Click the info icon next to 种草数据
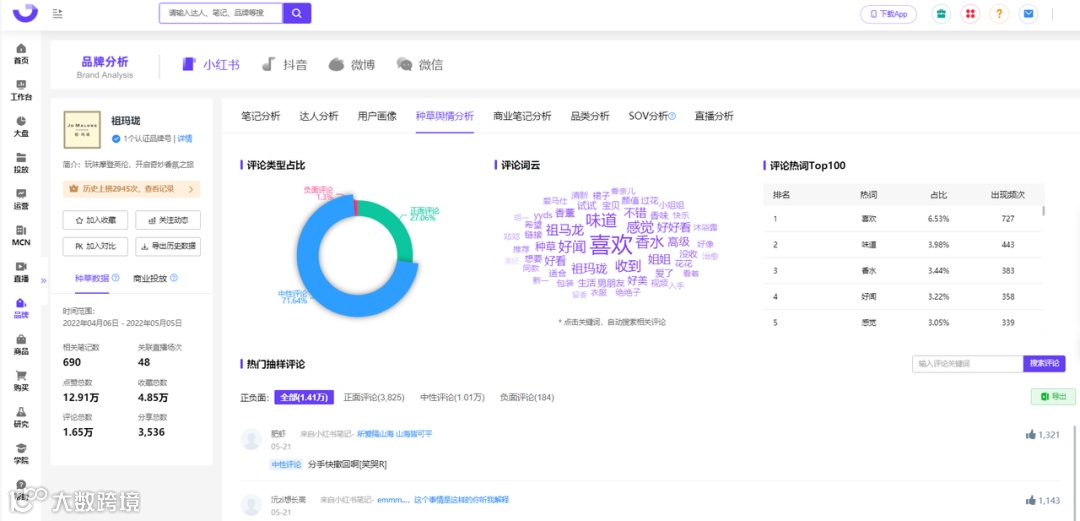 coord(116,278)
